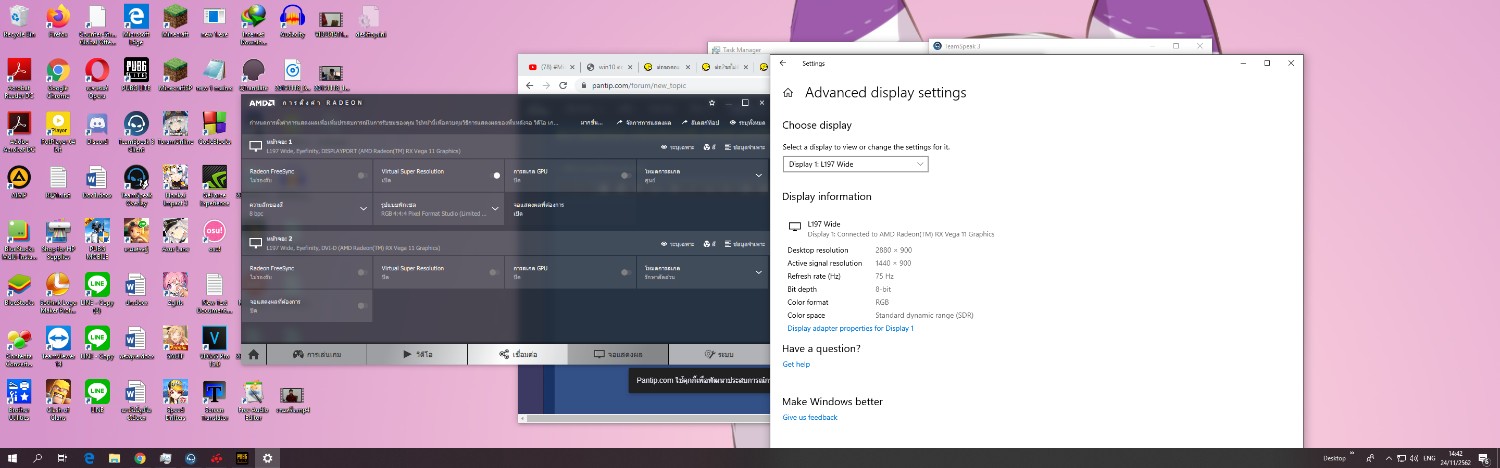
Task: Click the taskbar clock showing 14:42
Action: pyautogui.click(x=1455, y=458)
